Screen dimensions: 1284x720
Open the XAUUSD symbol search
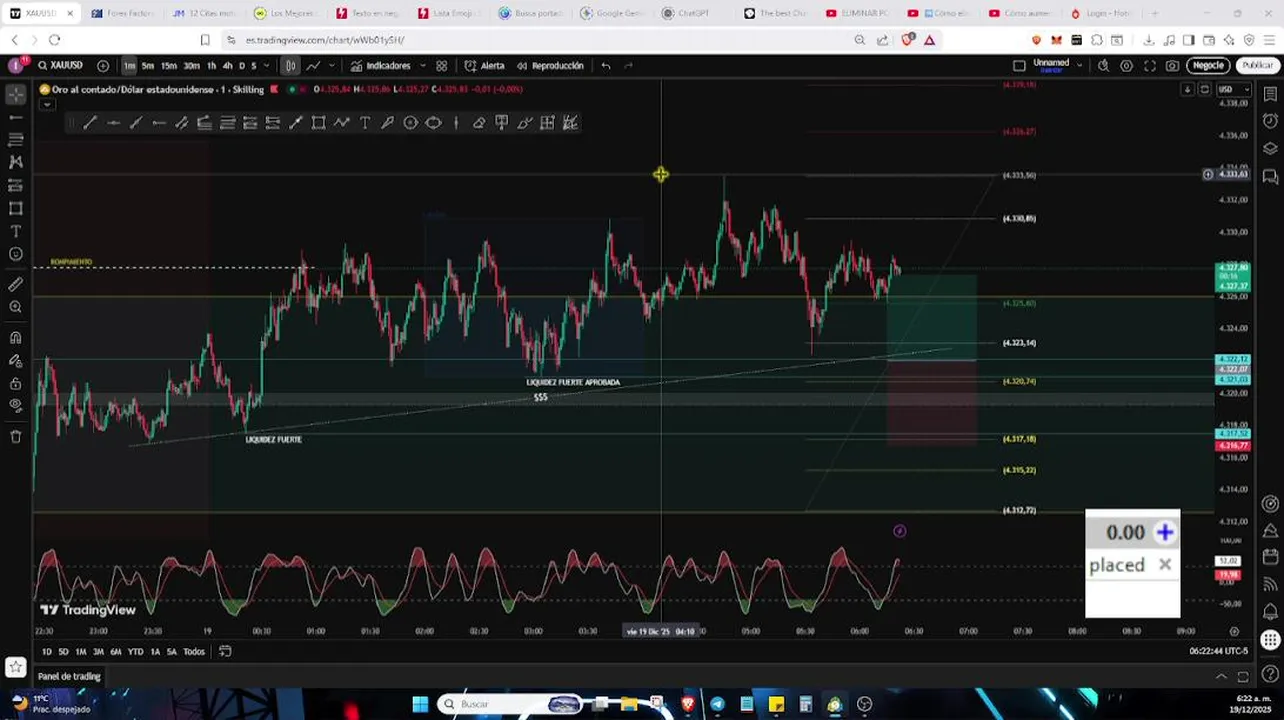click(60, 65)
